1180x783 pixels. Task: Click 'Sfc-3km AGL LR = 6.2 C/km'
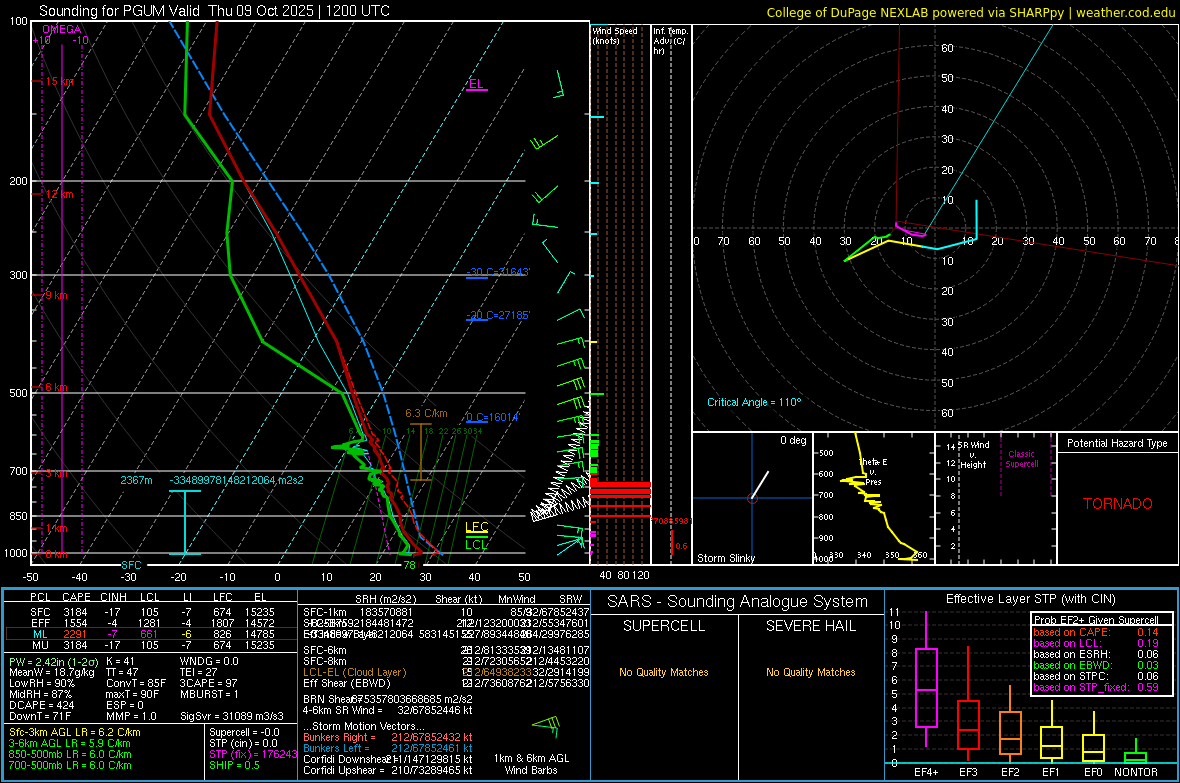coord(75,733)
